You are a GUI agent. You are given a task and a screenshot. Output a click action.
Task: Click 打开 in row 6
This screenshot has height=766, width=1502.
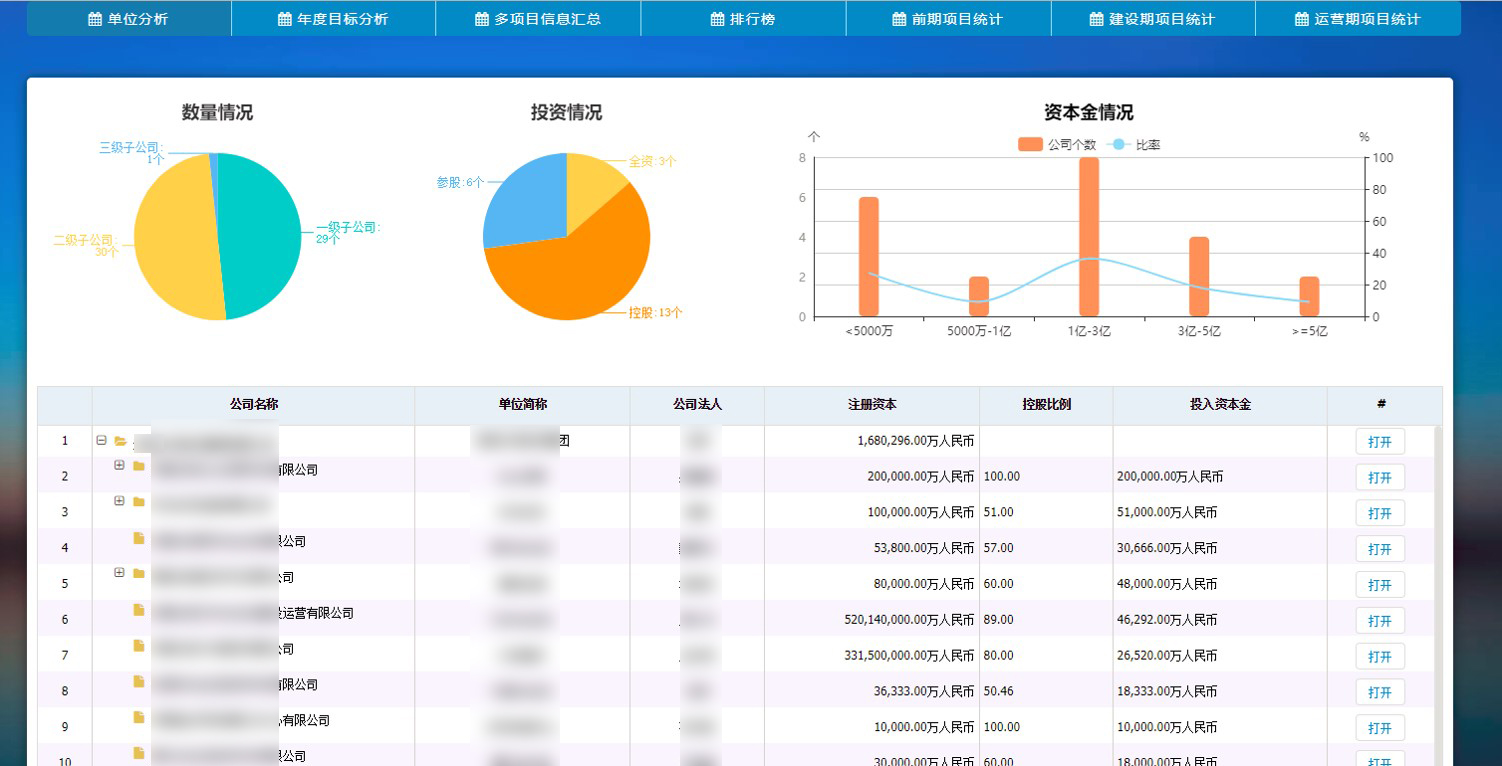coord(1380,621)
